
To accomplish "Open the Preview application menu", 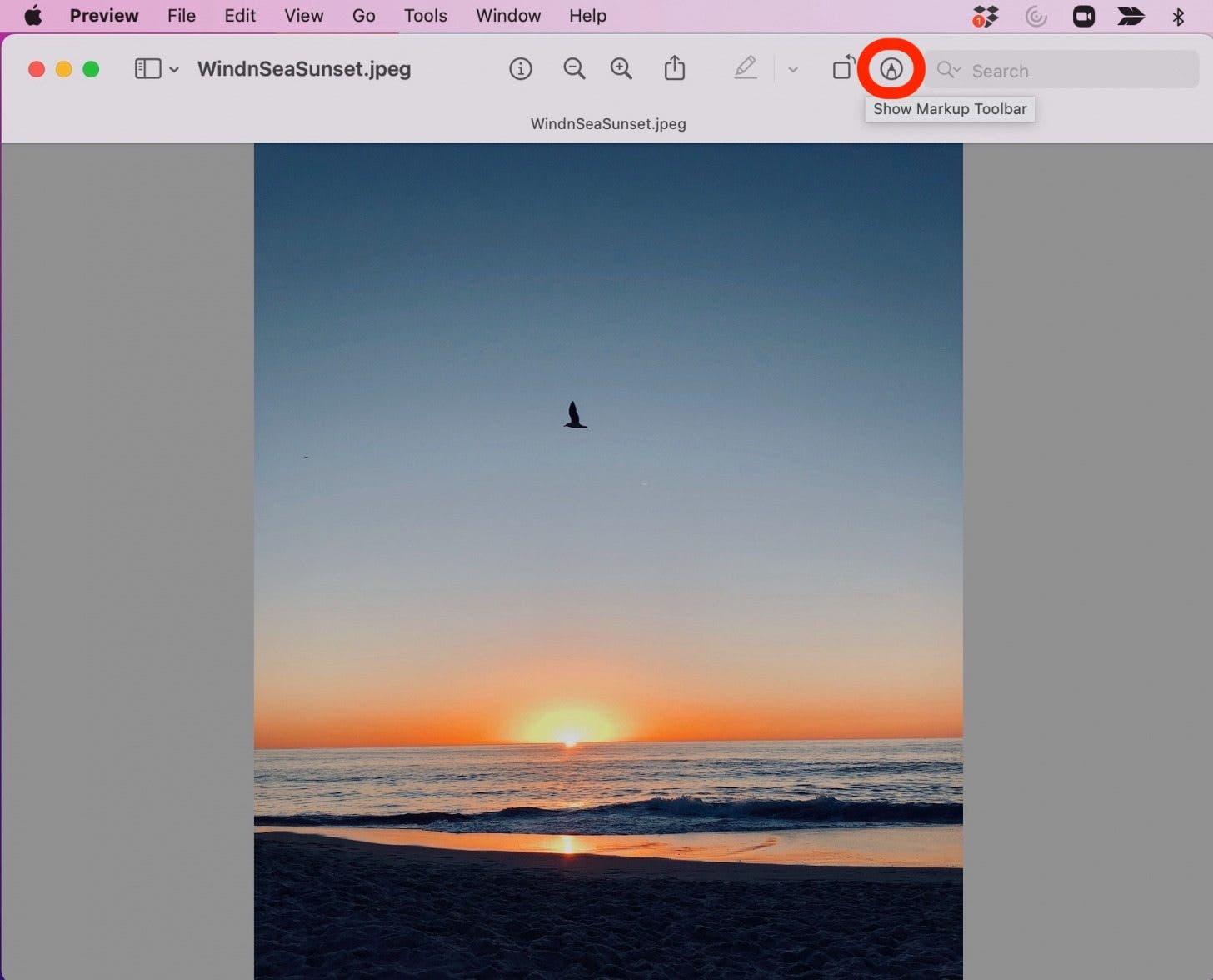I will click(103, 15).
